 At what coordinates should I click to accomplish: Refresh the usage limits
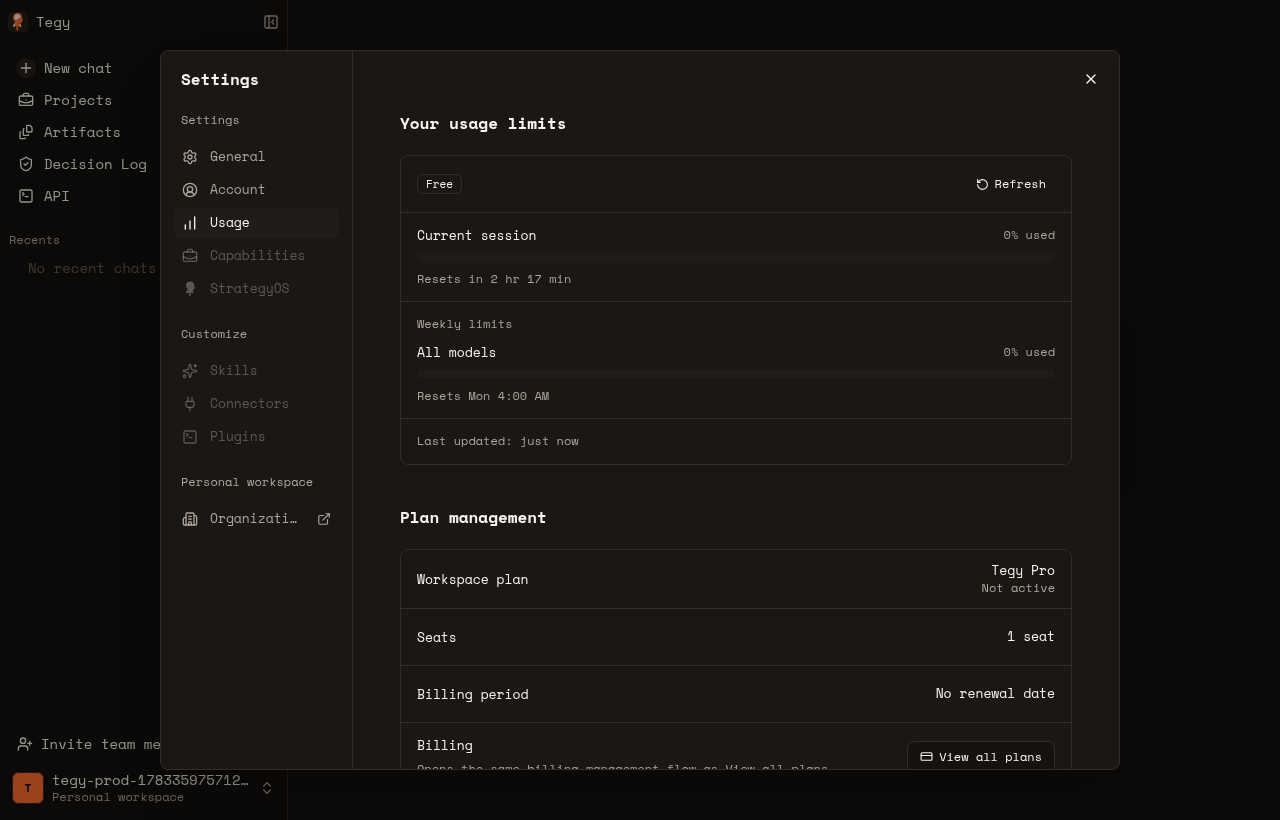[1011, 184]
